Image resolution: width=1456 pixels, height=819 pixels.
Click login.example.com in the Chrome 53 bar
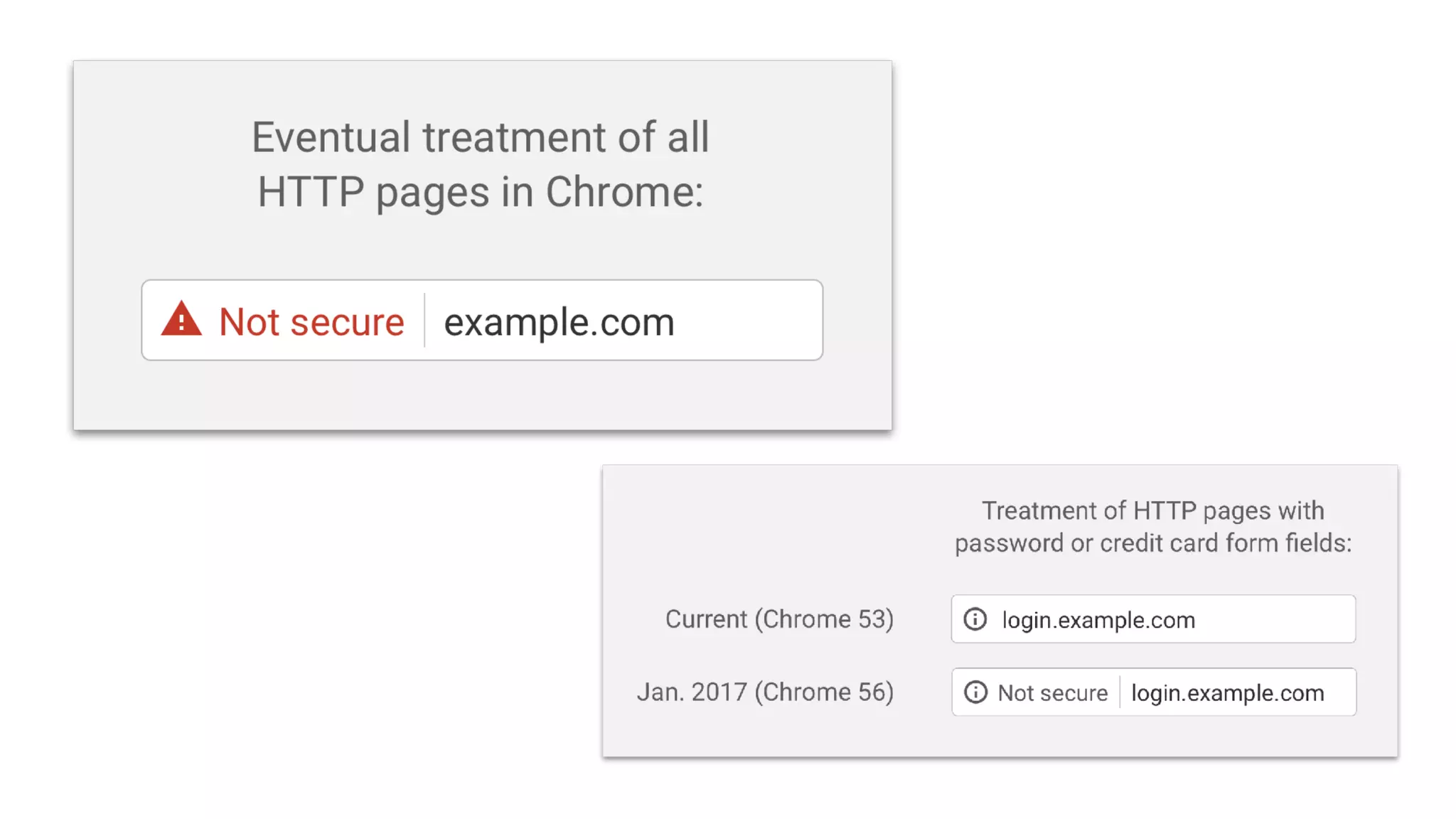click(1098, 620)
